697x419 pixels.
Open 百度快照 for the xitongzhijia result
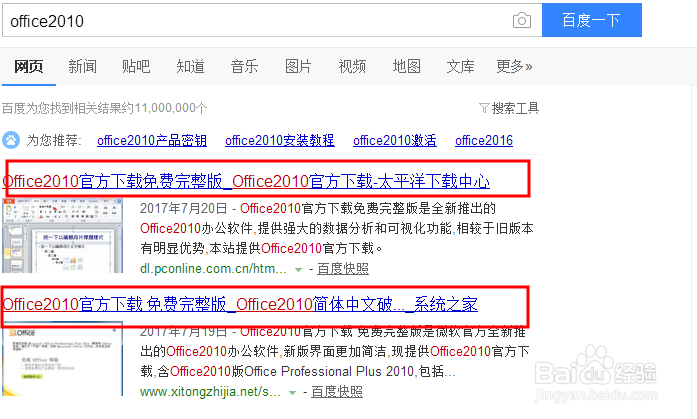pos(337,392)
